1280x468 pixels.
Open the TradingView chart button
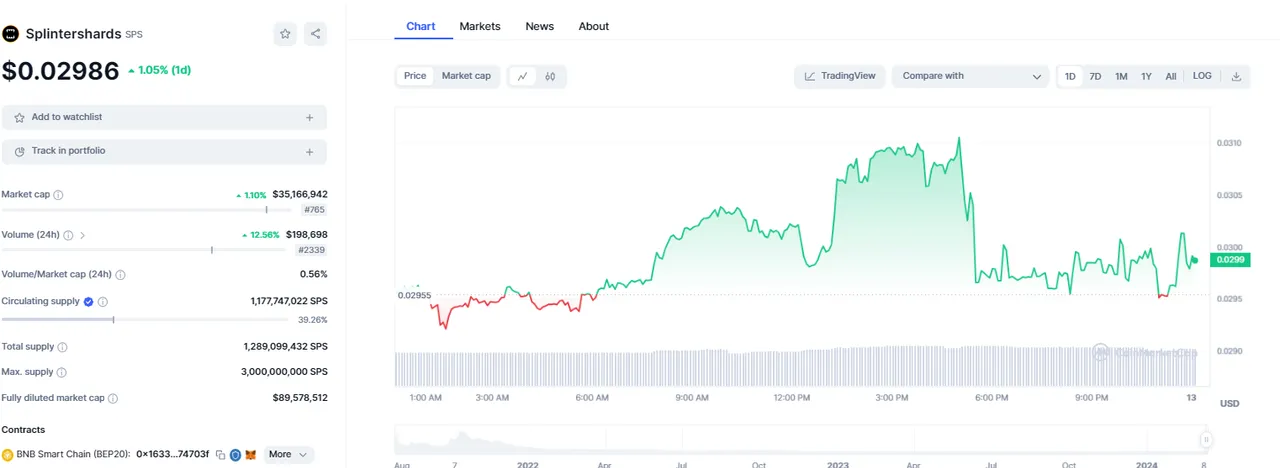(840, 76)
